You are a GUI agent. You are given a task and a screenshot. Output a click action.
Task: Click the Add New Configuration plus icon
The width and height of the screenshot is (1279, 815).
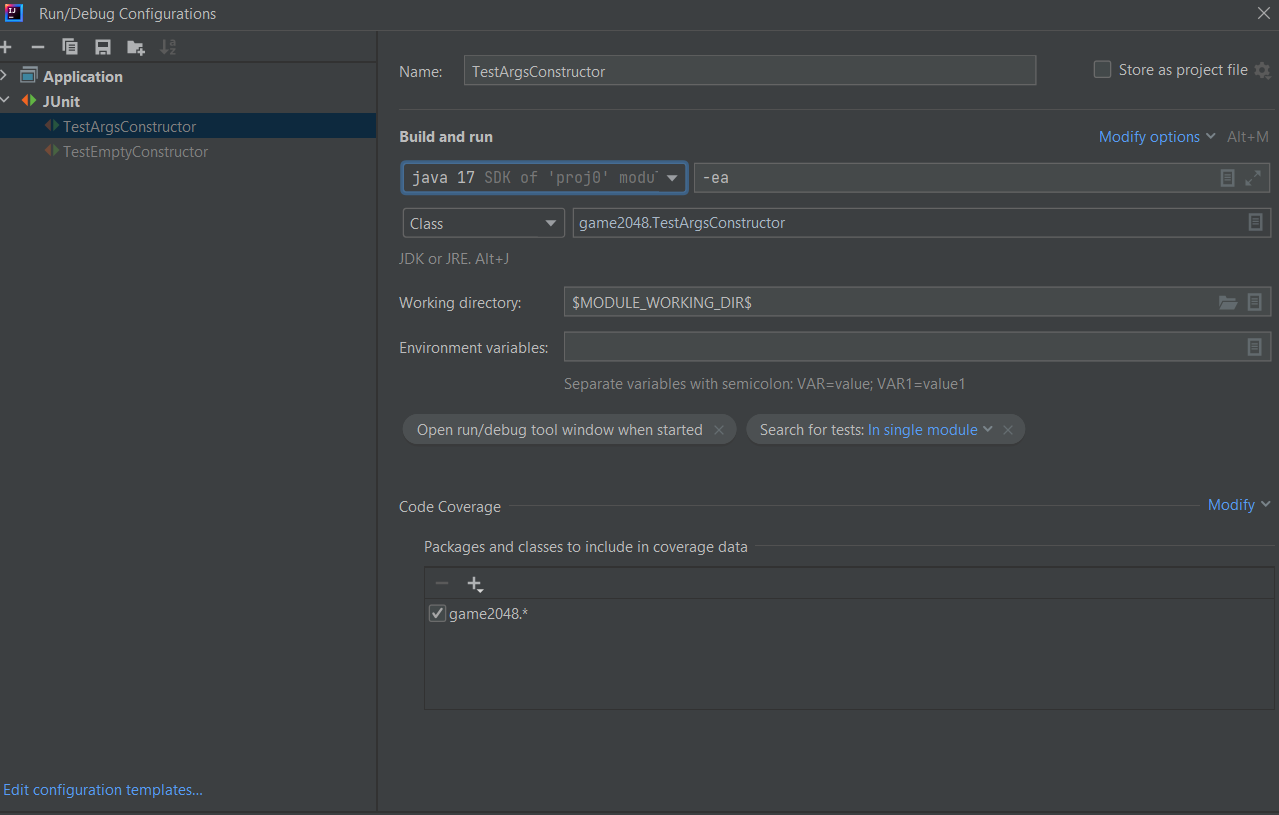pos(6,47)
